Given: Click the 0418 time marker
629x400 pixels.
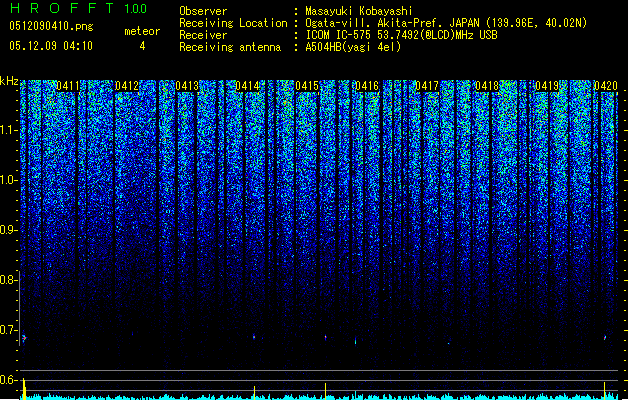Looking at the screenshot, I should 487,86.
